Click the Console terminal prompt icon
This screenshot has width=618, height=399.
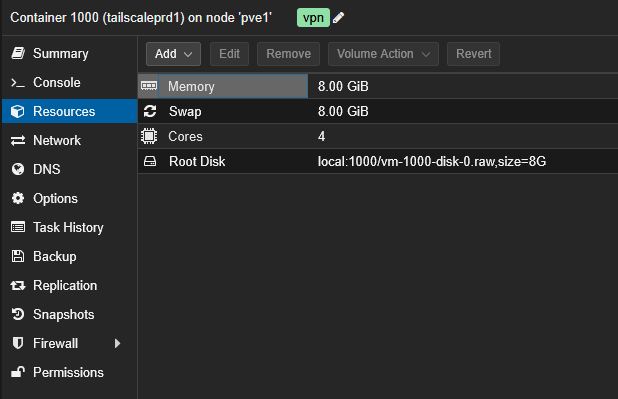[18, 82]
